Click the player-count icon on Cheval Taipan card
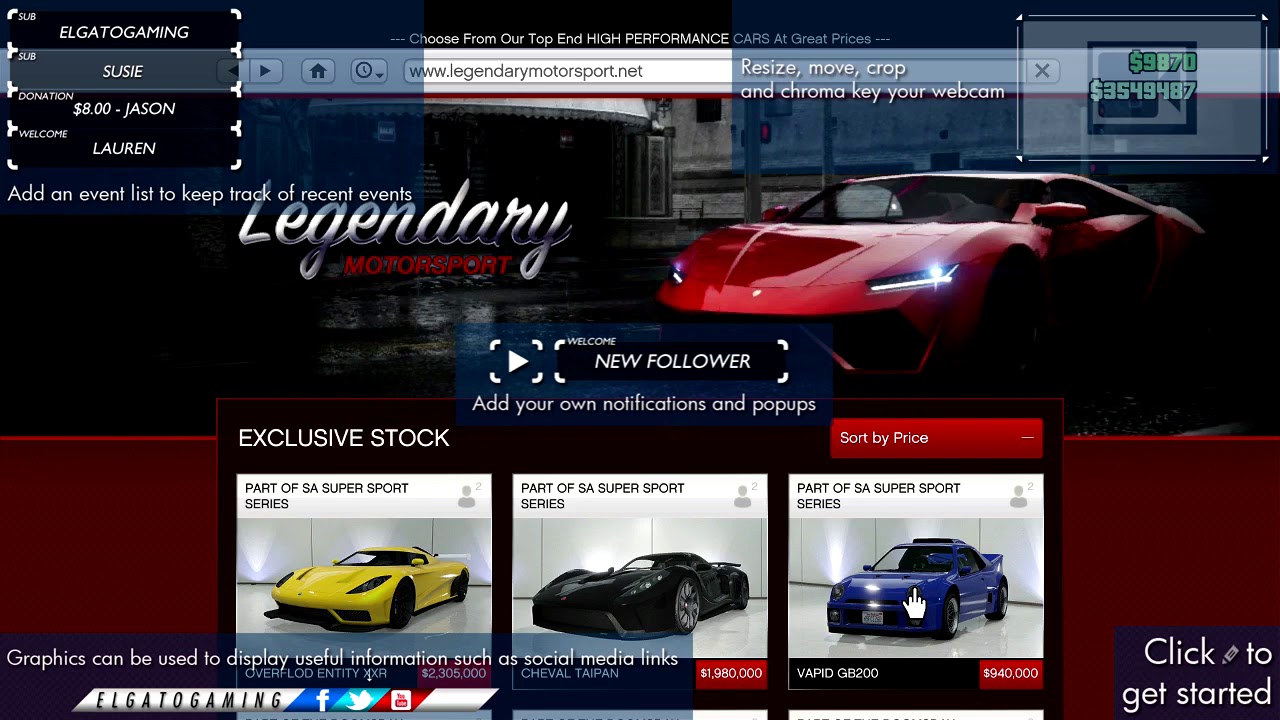1280x720 pixels. [744, 495]
